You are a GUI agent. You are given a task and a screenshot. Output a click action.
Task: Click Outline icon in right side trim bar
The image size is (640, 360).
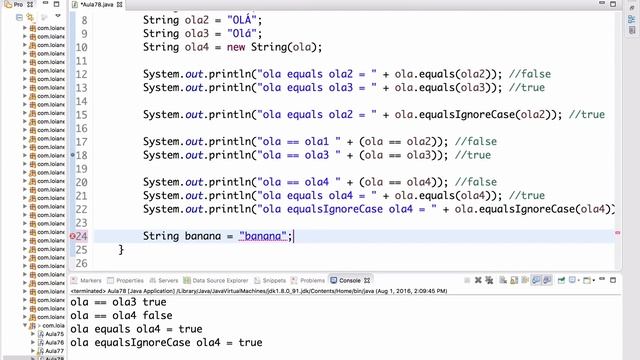click(x=632, y=19)
